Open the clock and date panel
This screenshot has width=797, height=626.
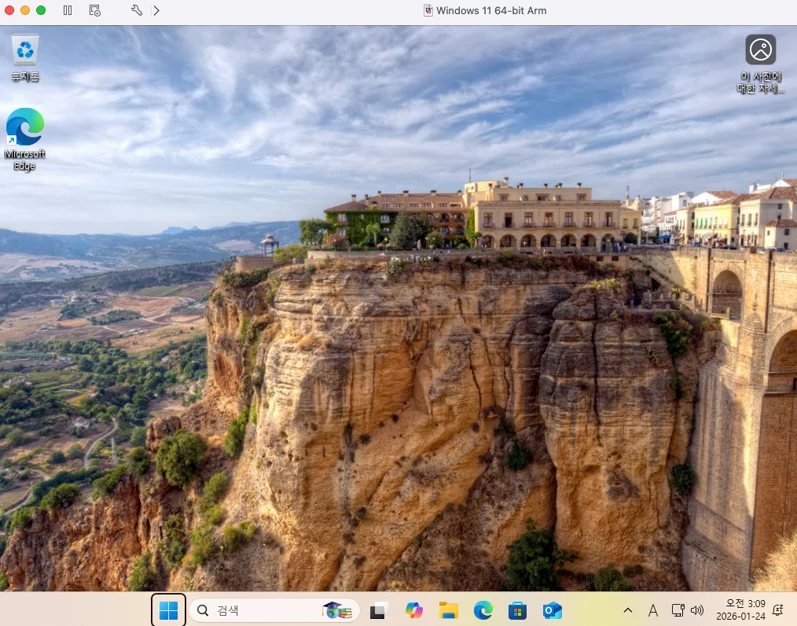point(741,610)
